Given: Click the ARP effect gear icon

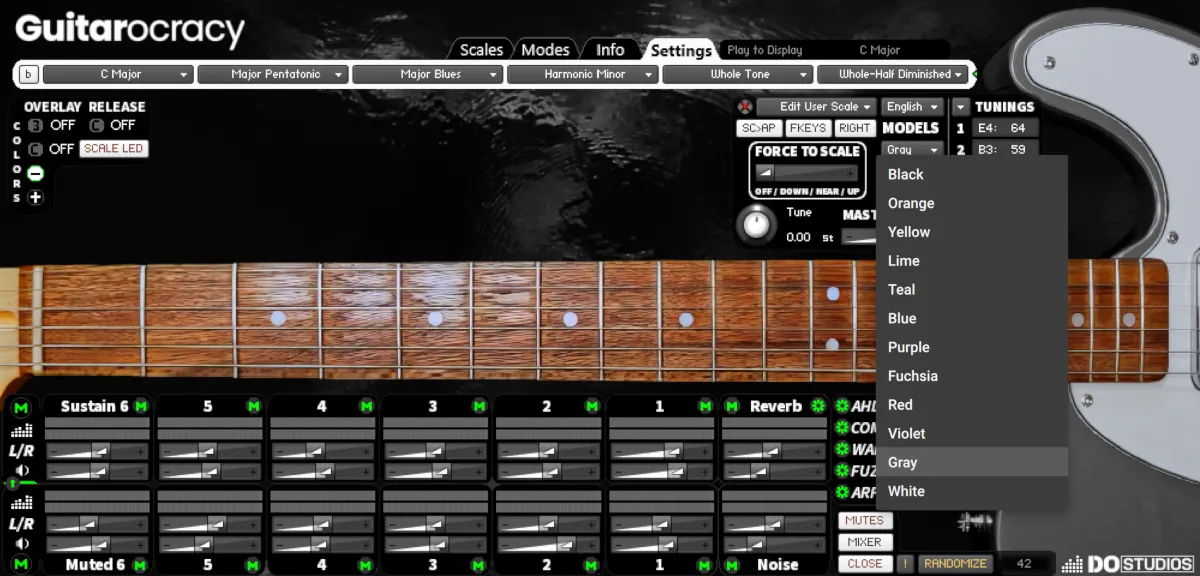Looking at the screenshot, I should (x=841, y=493).
